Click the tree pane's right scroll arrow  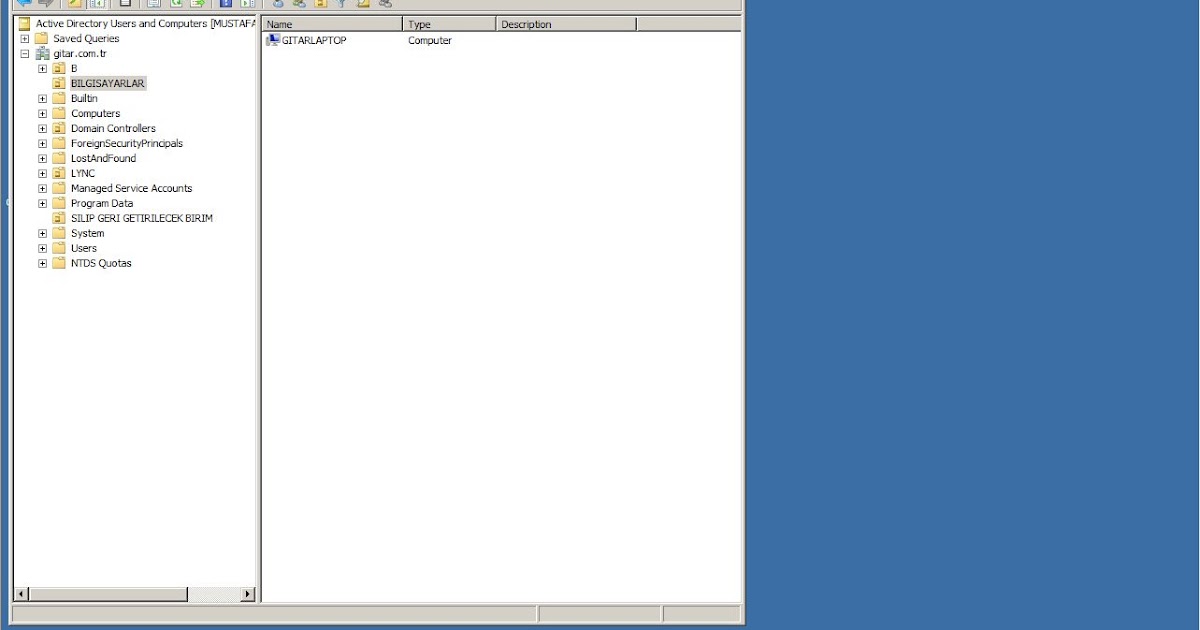pos(249,594)
